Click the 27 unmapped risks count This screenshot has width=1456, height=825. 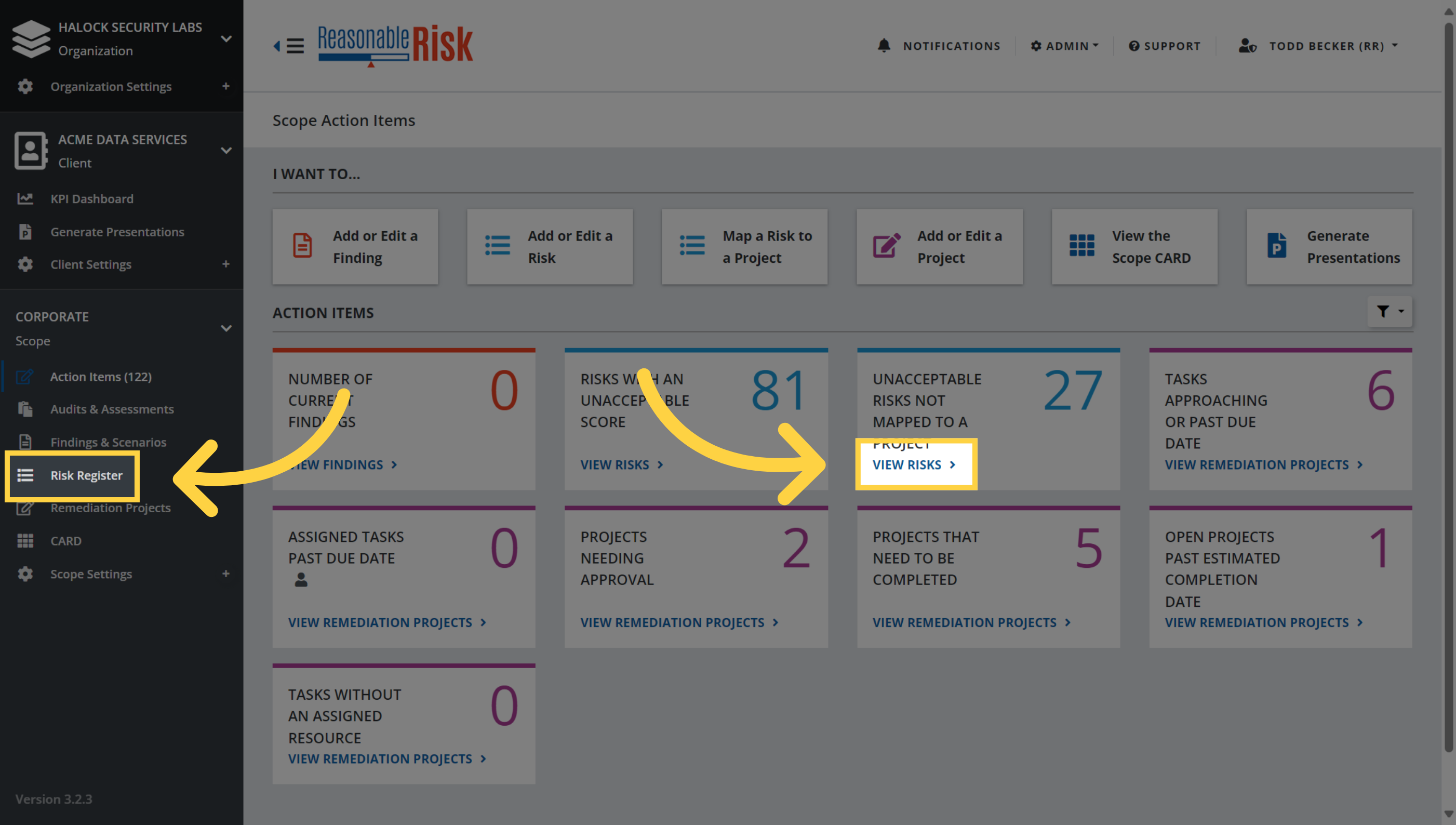1072,390
